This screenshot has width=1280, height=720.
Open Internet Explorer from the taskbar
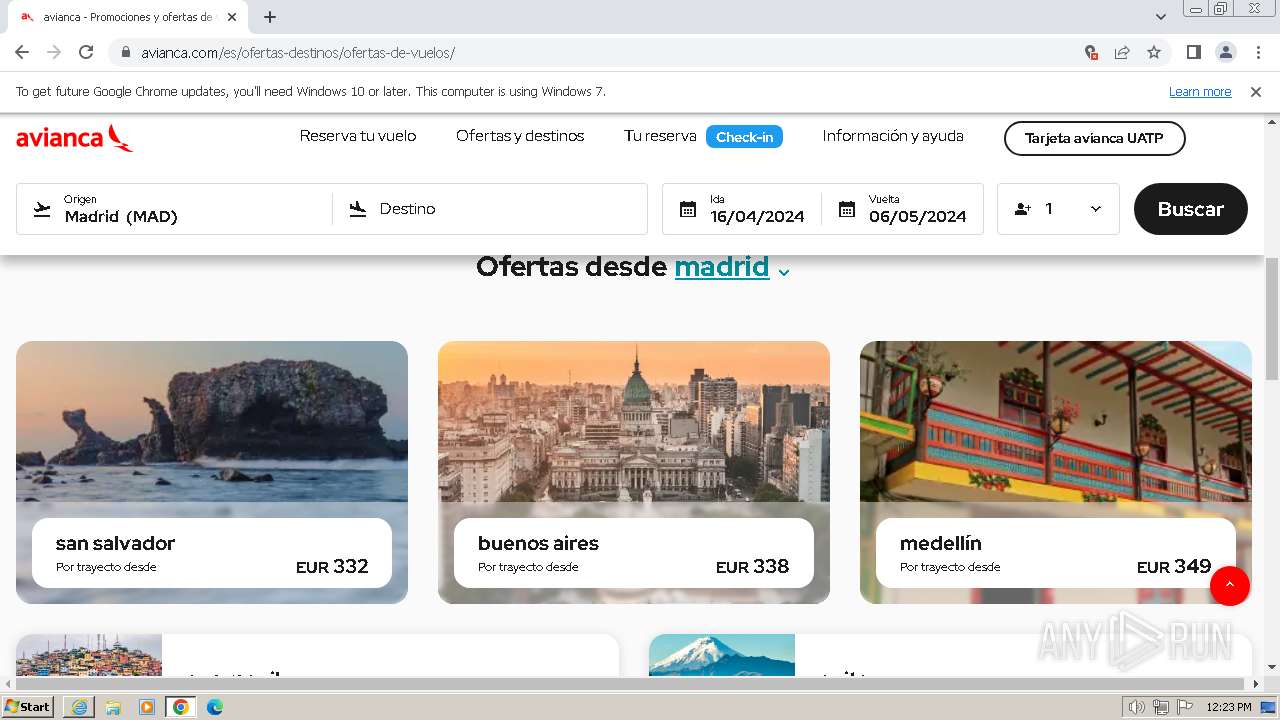click(79, 707)
